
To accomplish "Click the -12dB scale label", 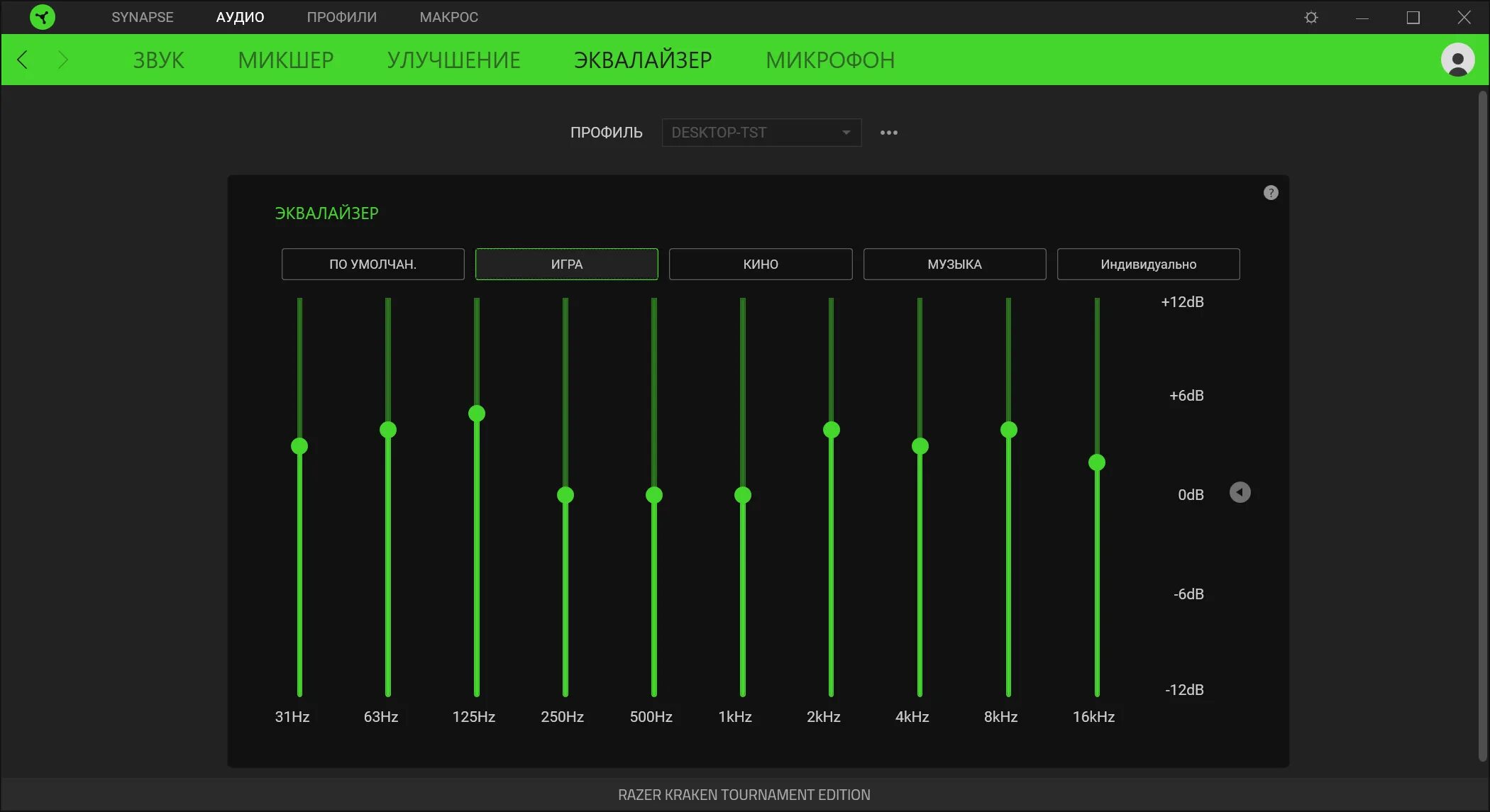I will 1184,689.
